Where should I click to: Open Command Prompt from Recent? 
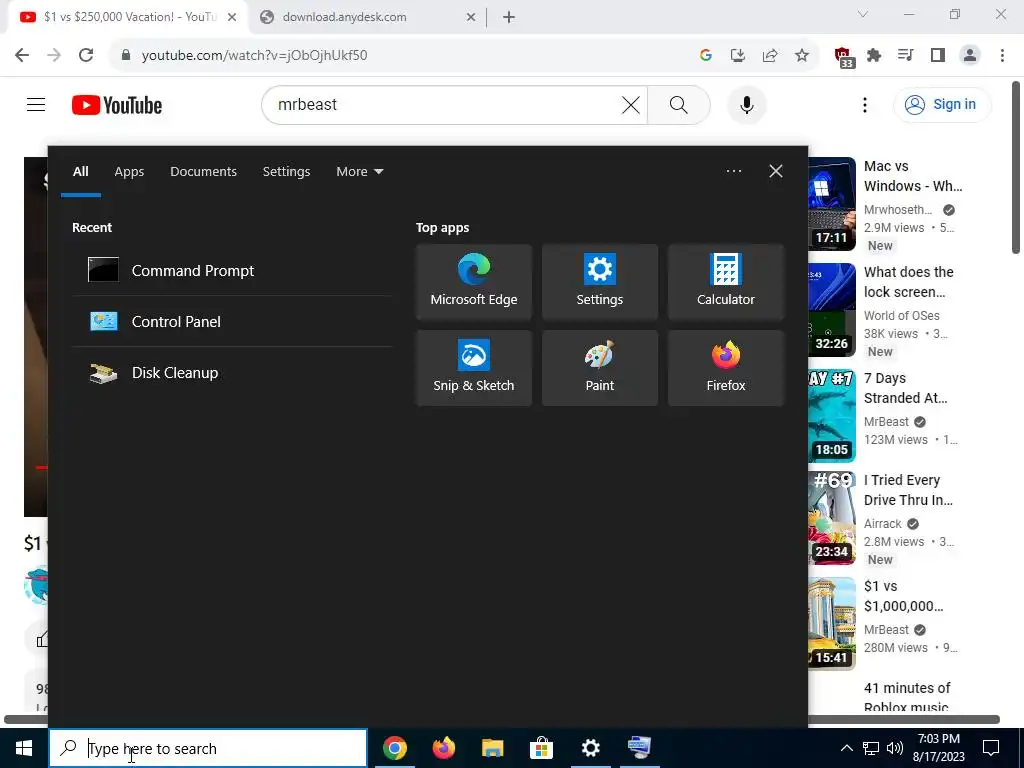(x=232, y=270)
